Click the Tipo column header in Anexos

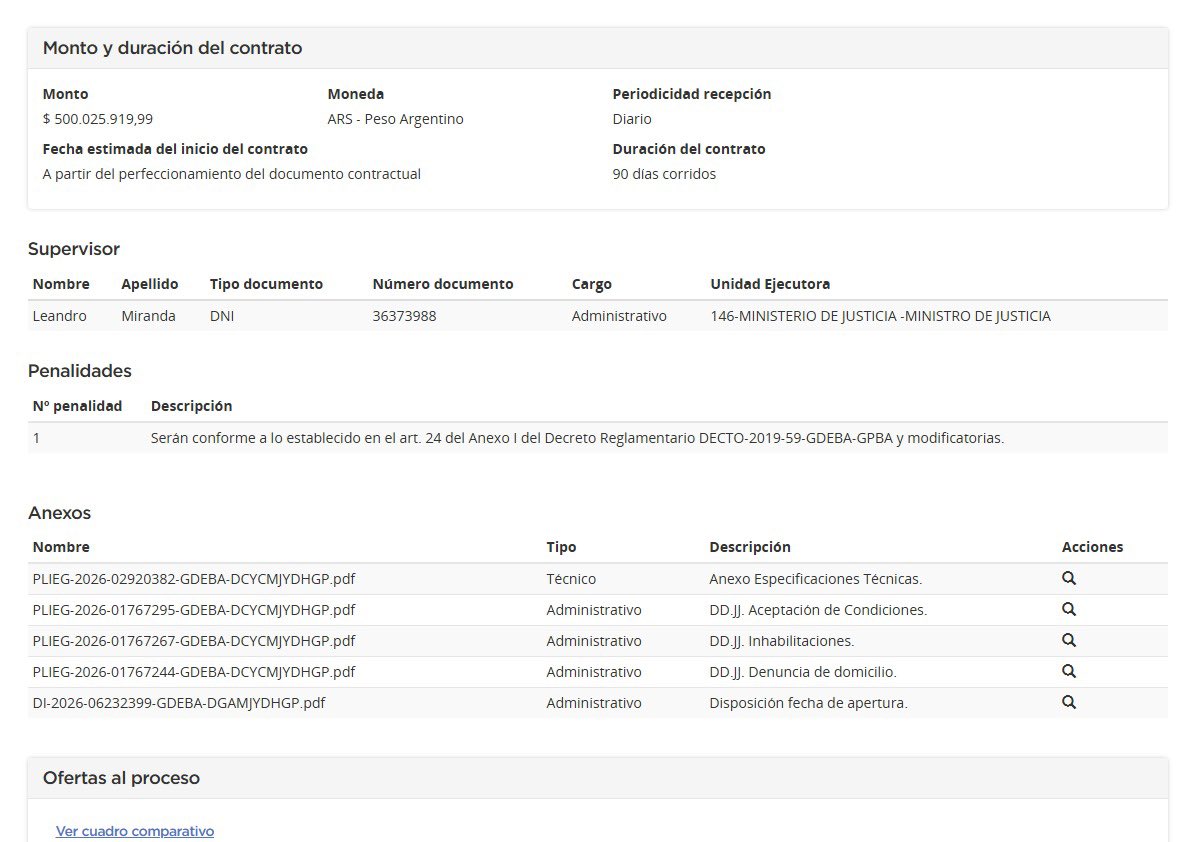[x=561, y=547]
